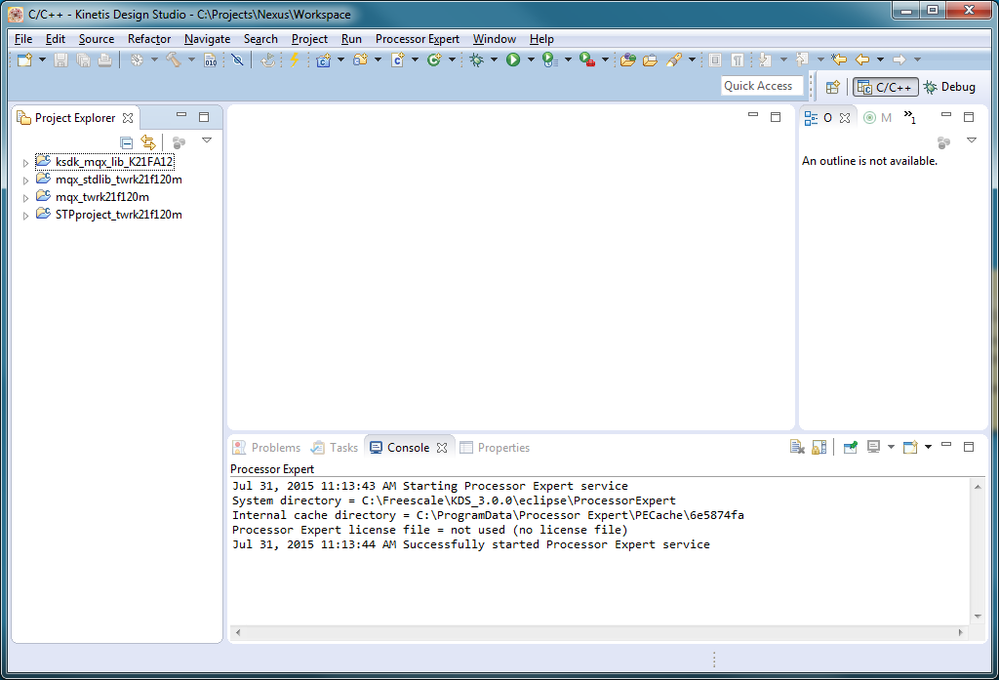The width and height of the screenshot is (999, 680).
Task: Click the New C/C++ Project icon
Action: tap(324, 60)
